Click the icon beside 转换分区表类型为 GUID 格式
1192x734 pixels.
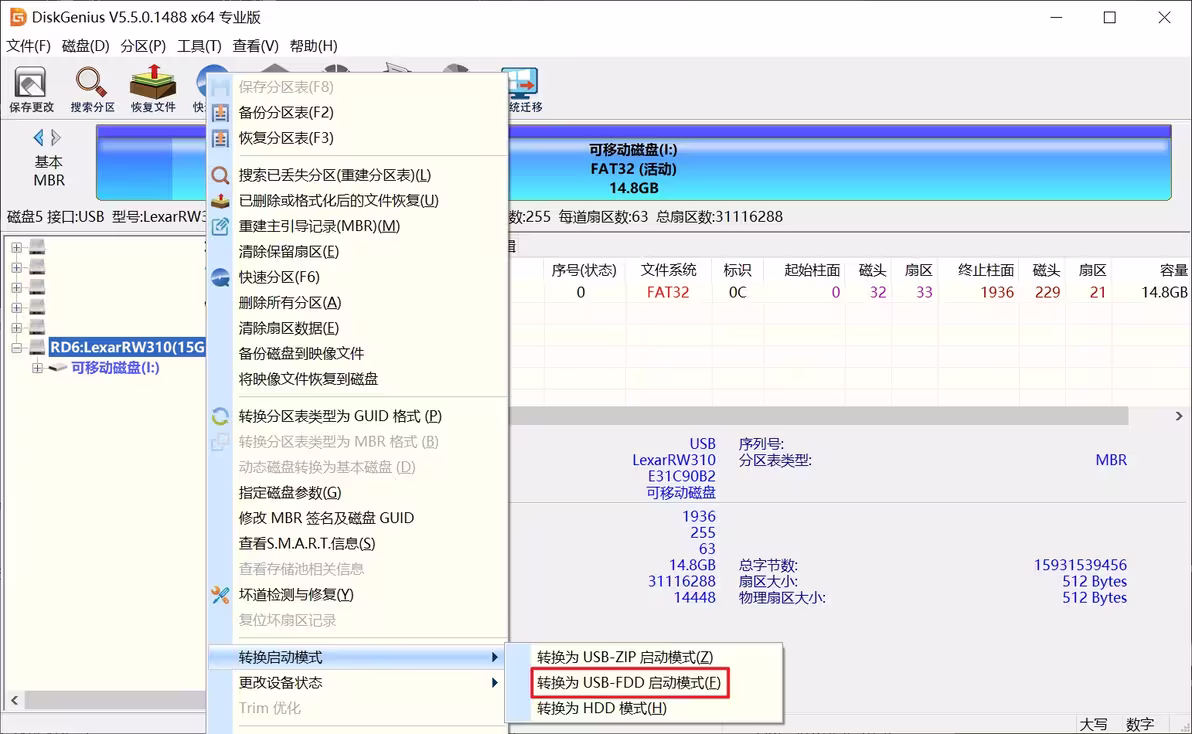click(x=220, y=416)
